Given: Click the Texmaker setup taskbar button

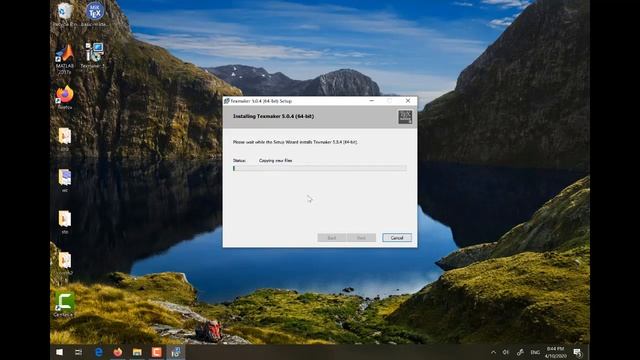Looking at the screenshot, I should coord(176,352).
